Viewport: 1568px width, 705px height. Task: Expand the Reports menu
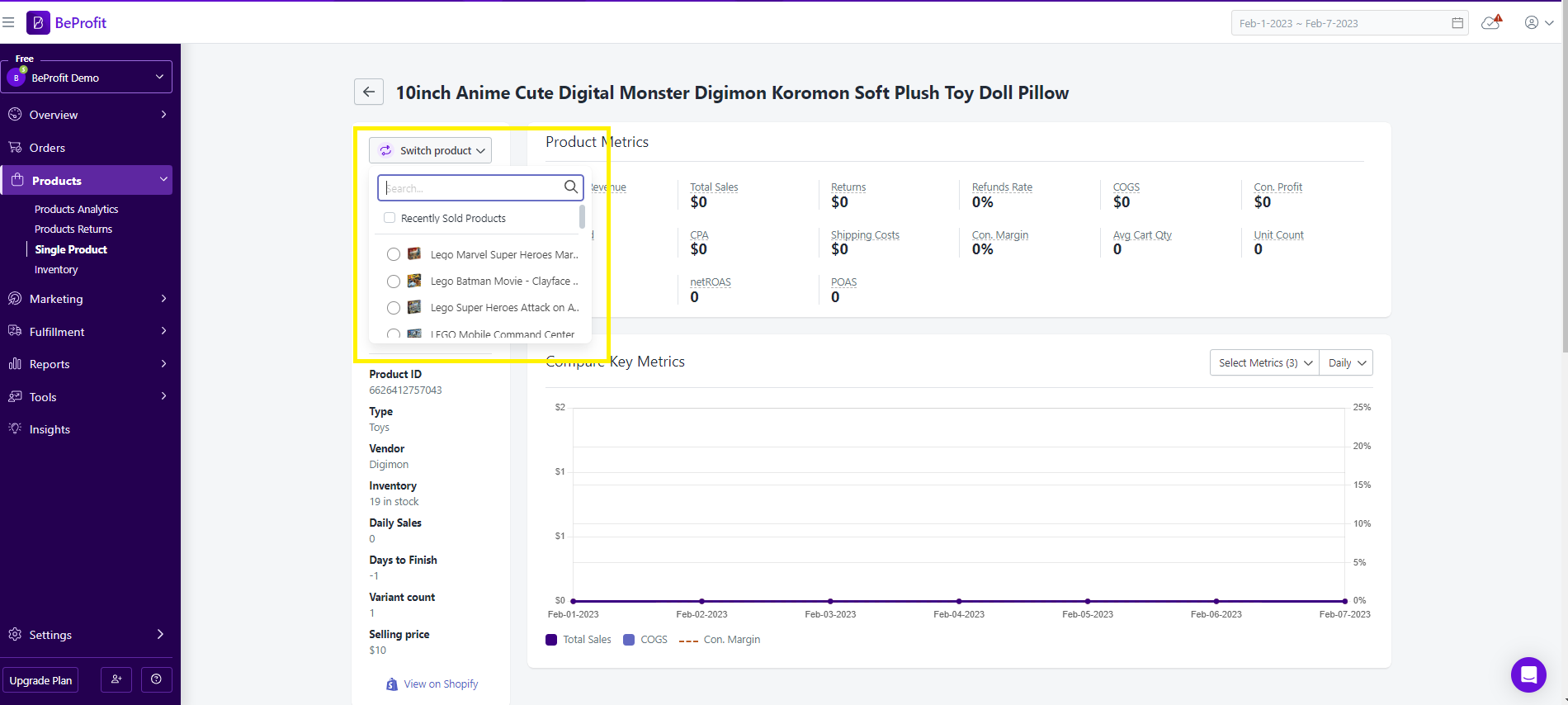pyautogui.click(x=87, y=364)
